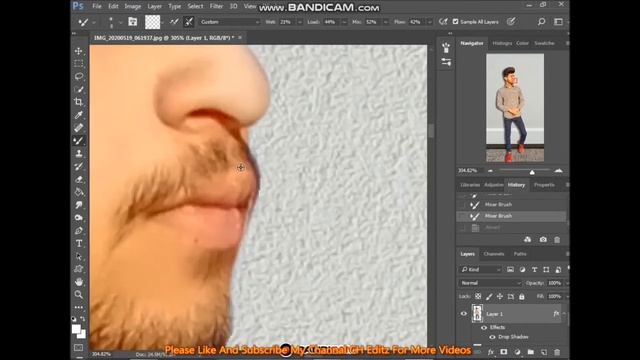Screen dimensions: 640x360
Task: Open the Flow percentage dropdown arrow
Action: click(x=429, y=22)
